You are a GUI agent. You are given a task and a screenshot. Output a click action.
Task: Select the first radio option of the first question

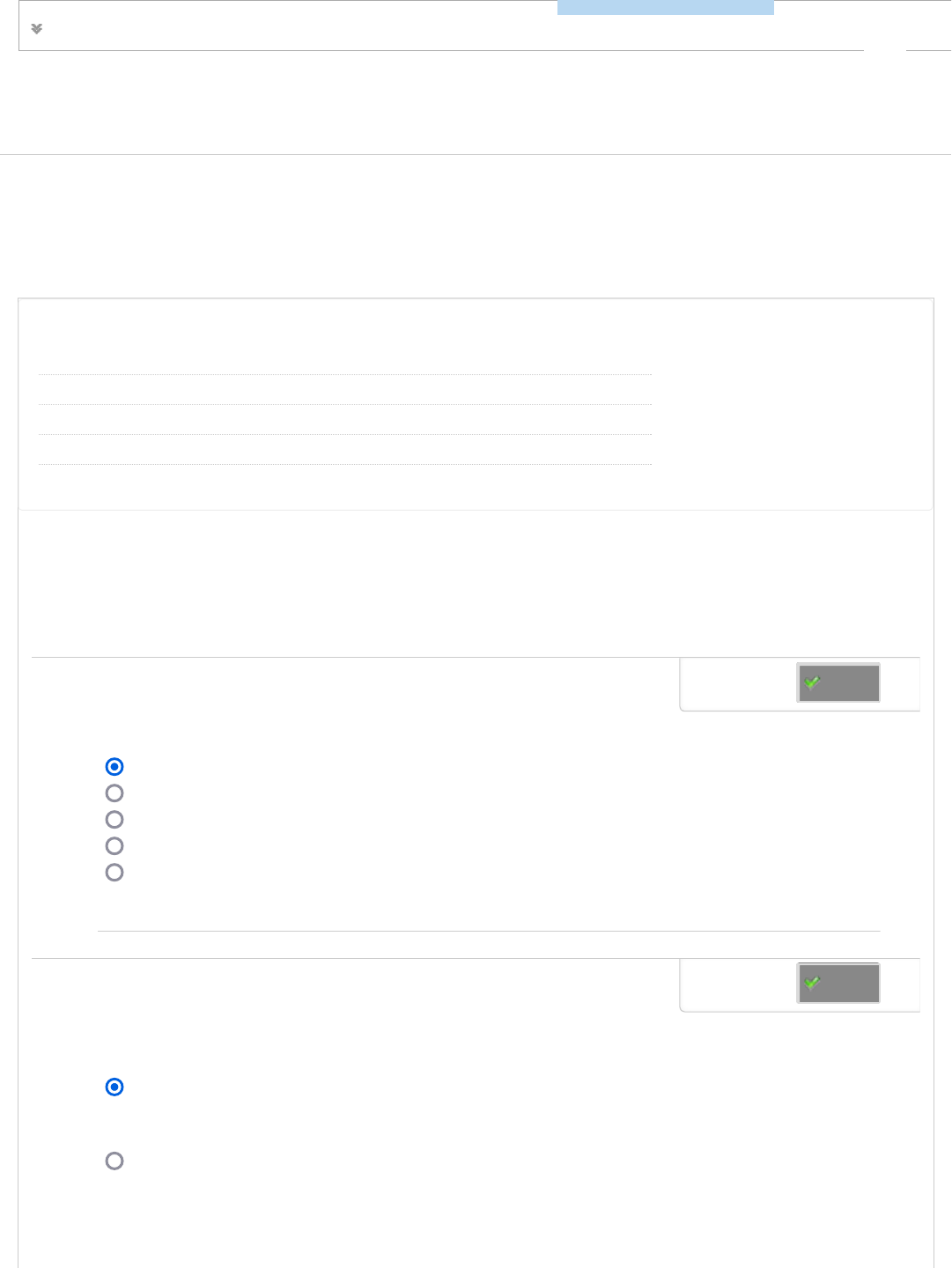[114, 767]
